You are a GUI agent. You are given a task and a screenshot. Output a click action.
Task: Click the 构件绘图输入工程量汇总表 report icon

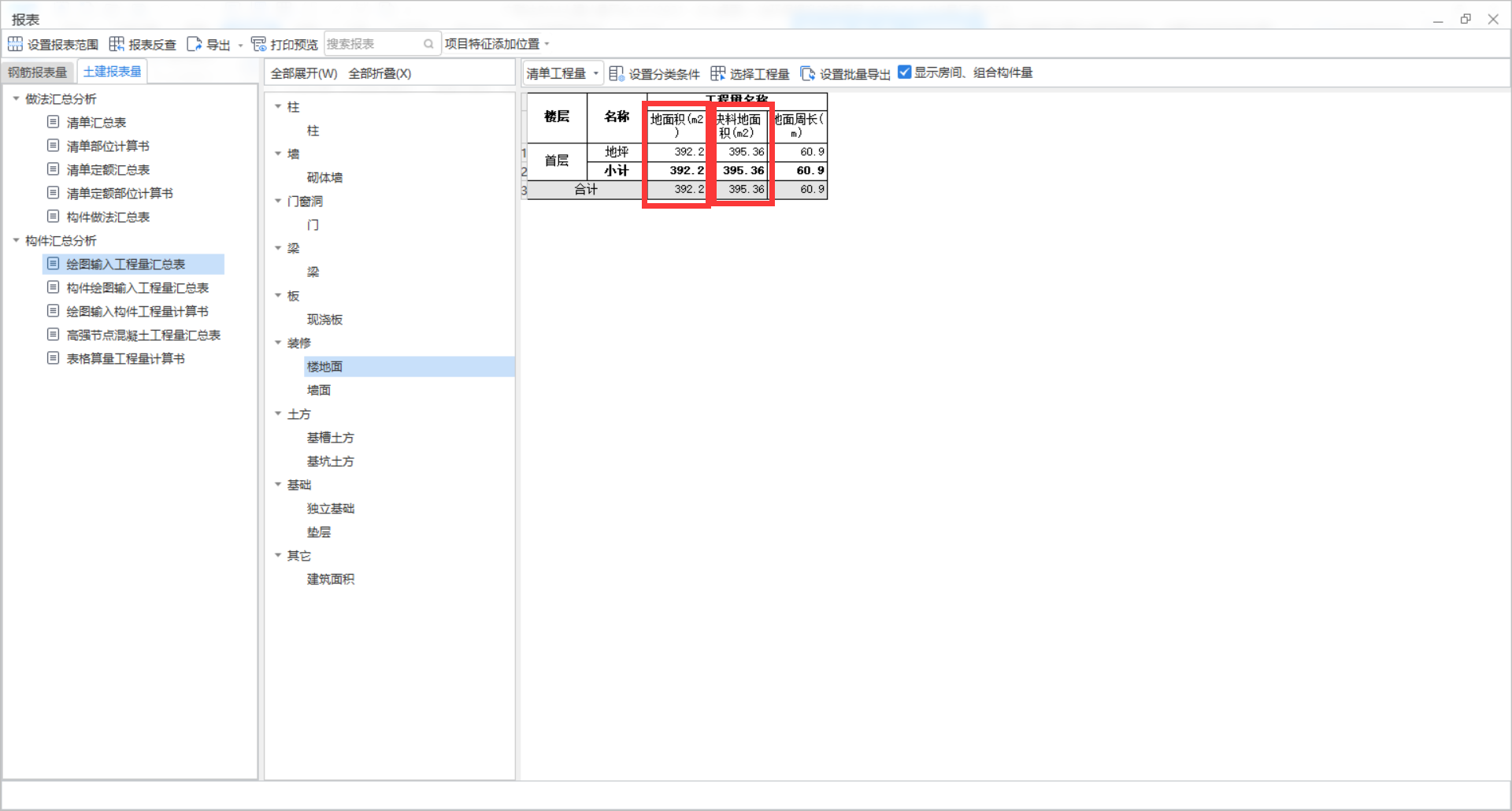[x=53, y=287]
